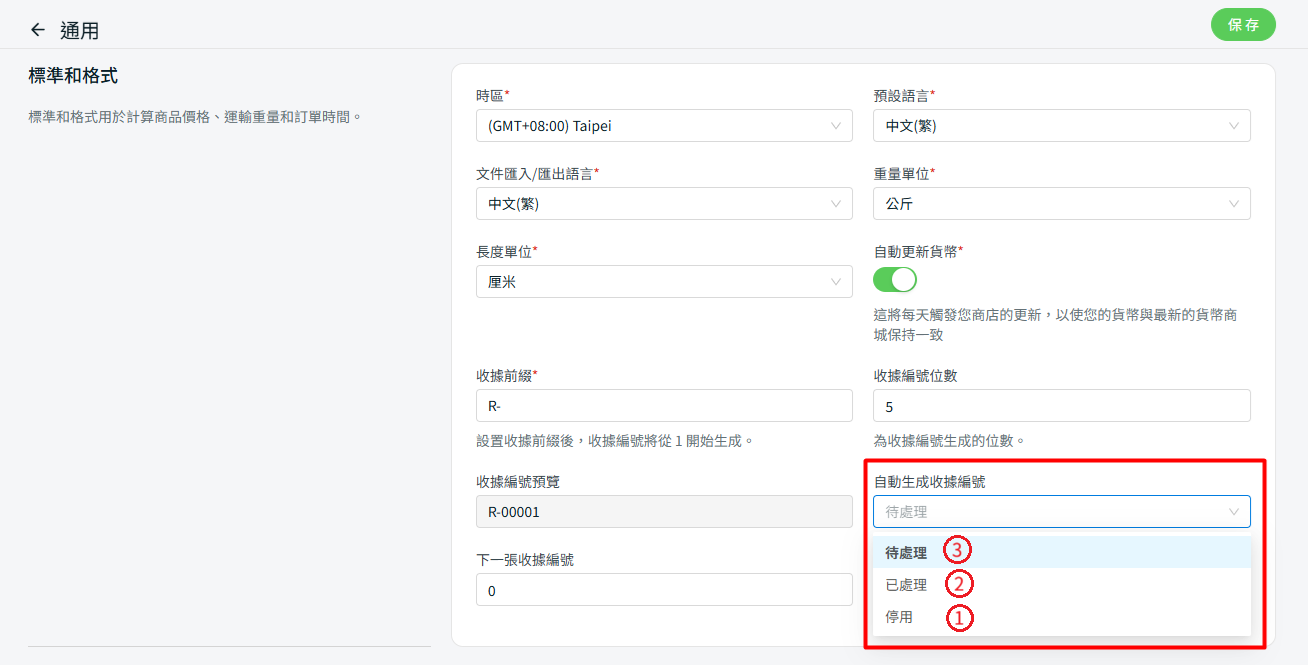Click the 下一張收據編號 input field
Viewport: 1308px width, 665px height.
[x=663, y=590]
